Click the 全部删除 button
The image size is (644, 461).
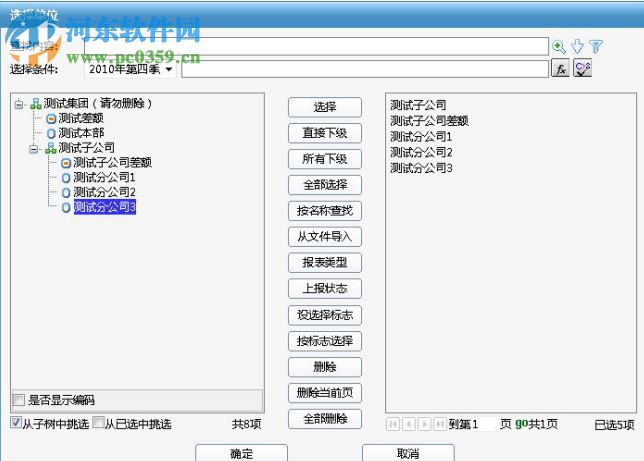(x=325, y=419)
